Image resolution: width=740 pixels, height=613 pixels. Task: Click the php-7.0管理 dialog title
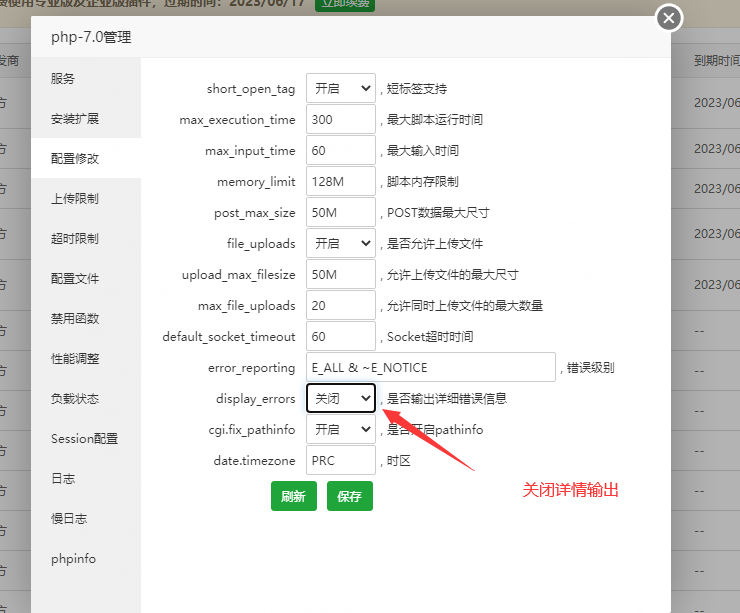[x=91, y=37]
